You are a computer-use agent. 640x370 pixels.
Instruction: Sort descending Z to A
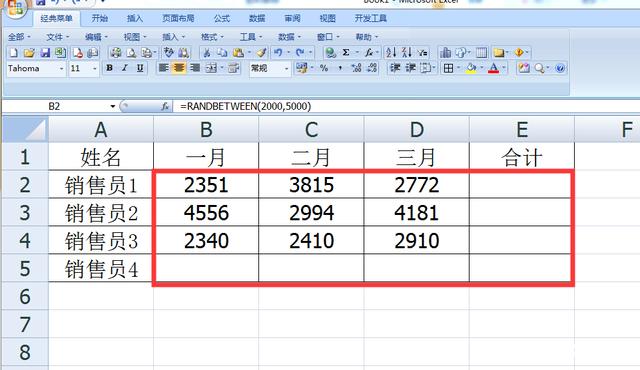point(407,53)
